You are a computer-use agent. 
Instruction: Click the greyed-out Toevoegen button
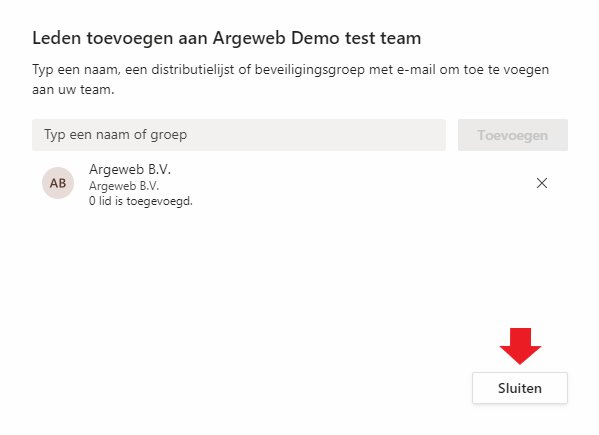513,135
